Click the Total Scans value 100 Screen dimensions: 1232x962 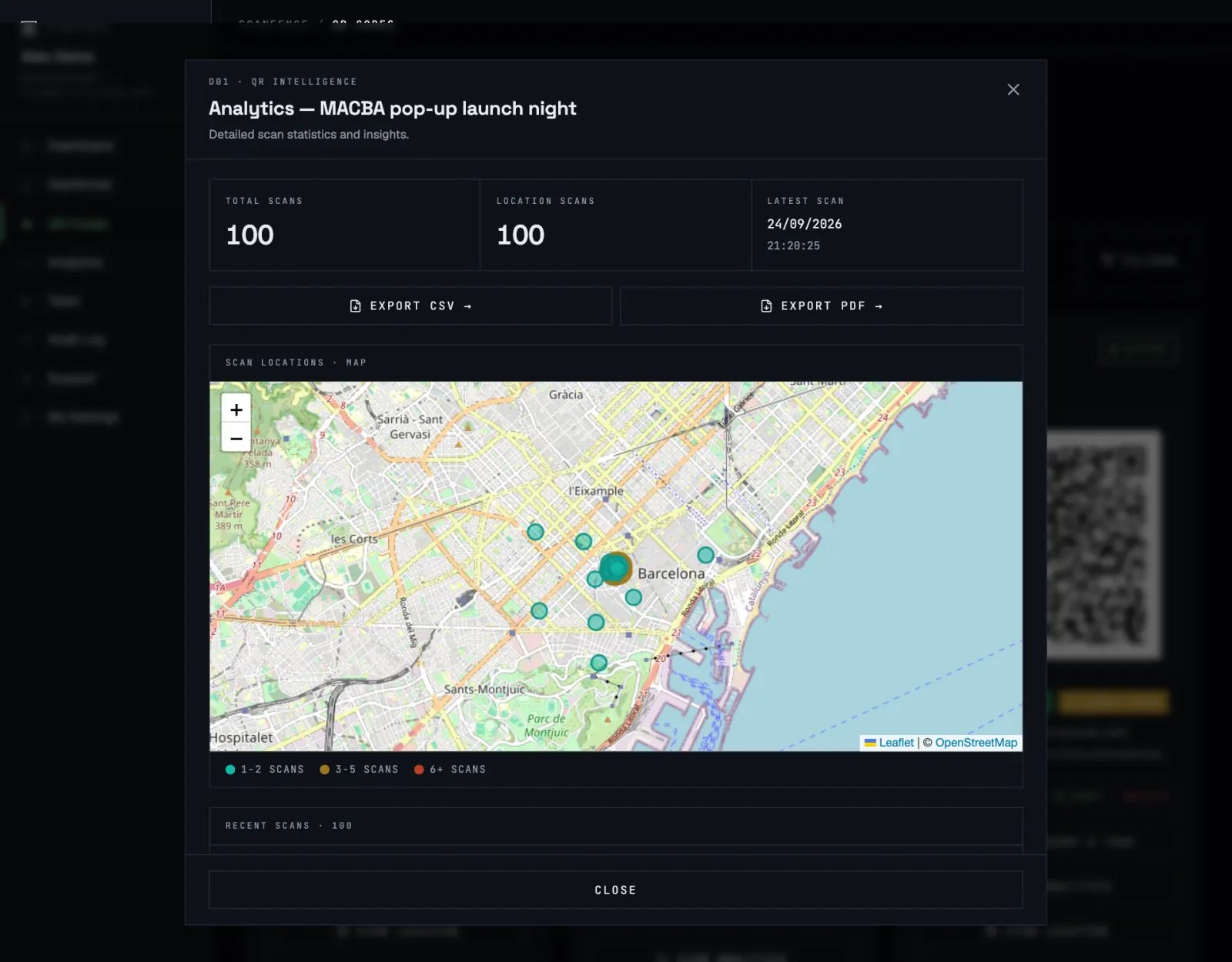tap(250, 235)
